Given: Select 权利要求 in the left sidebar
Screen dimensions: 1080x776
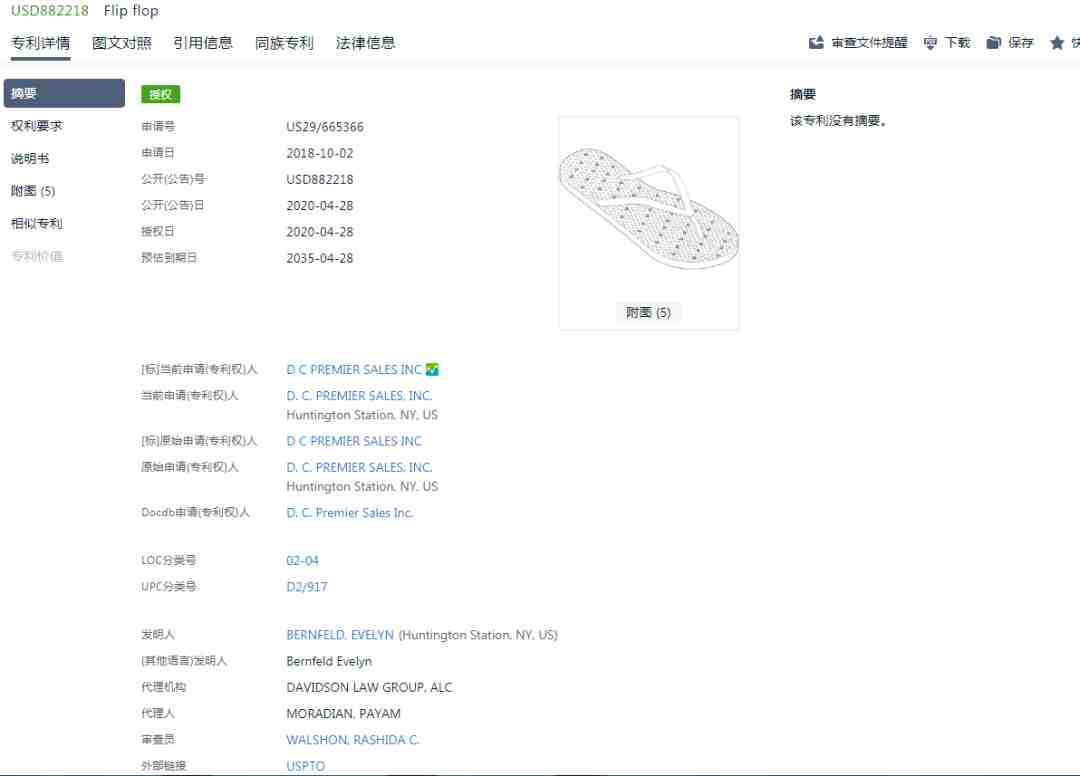Looking at the screenshot, I should tap(37, 126).
